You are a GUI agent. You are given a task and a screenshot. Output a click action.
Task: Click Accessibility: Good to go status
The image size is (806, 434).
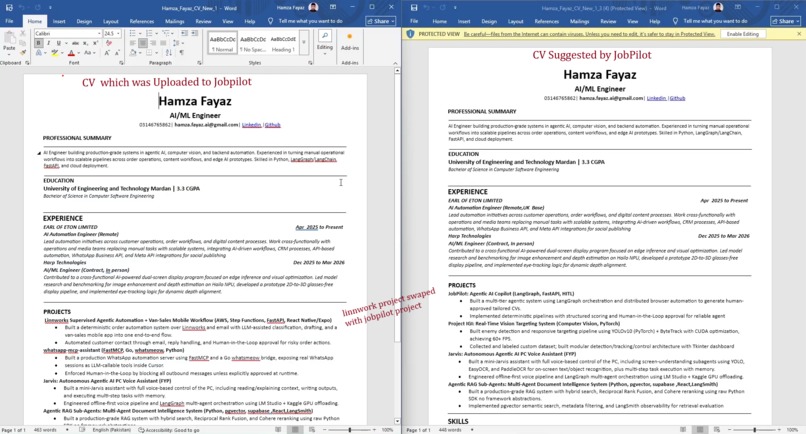[x=169, y=430]
